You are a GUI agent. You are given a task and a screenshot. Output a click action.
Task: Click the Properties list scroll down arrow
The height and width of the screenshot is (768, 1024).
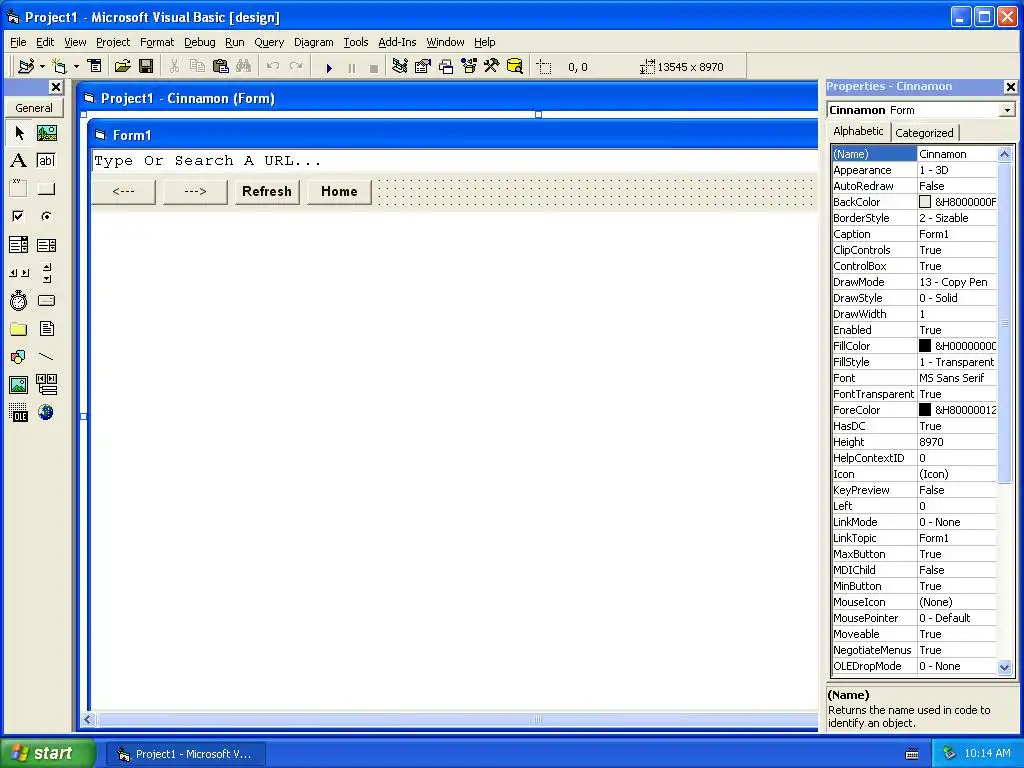(x=1004, y=667)
